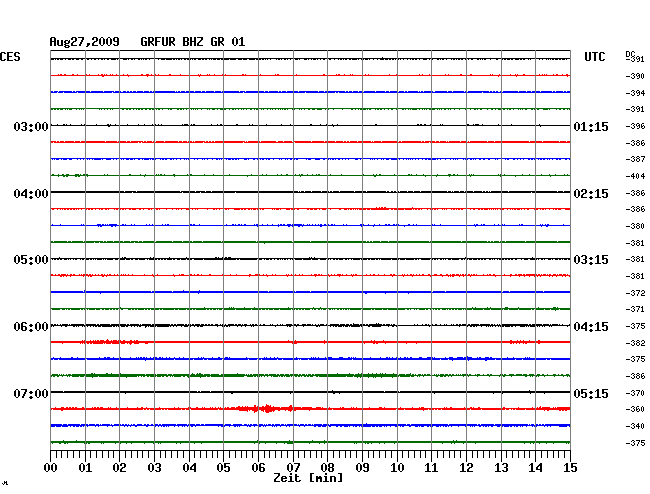Select the DC offset value -380
This screenshot has width=650, height=494.
pyautogui.click(x=635, y=226)
